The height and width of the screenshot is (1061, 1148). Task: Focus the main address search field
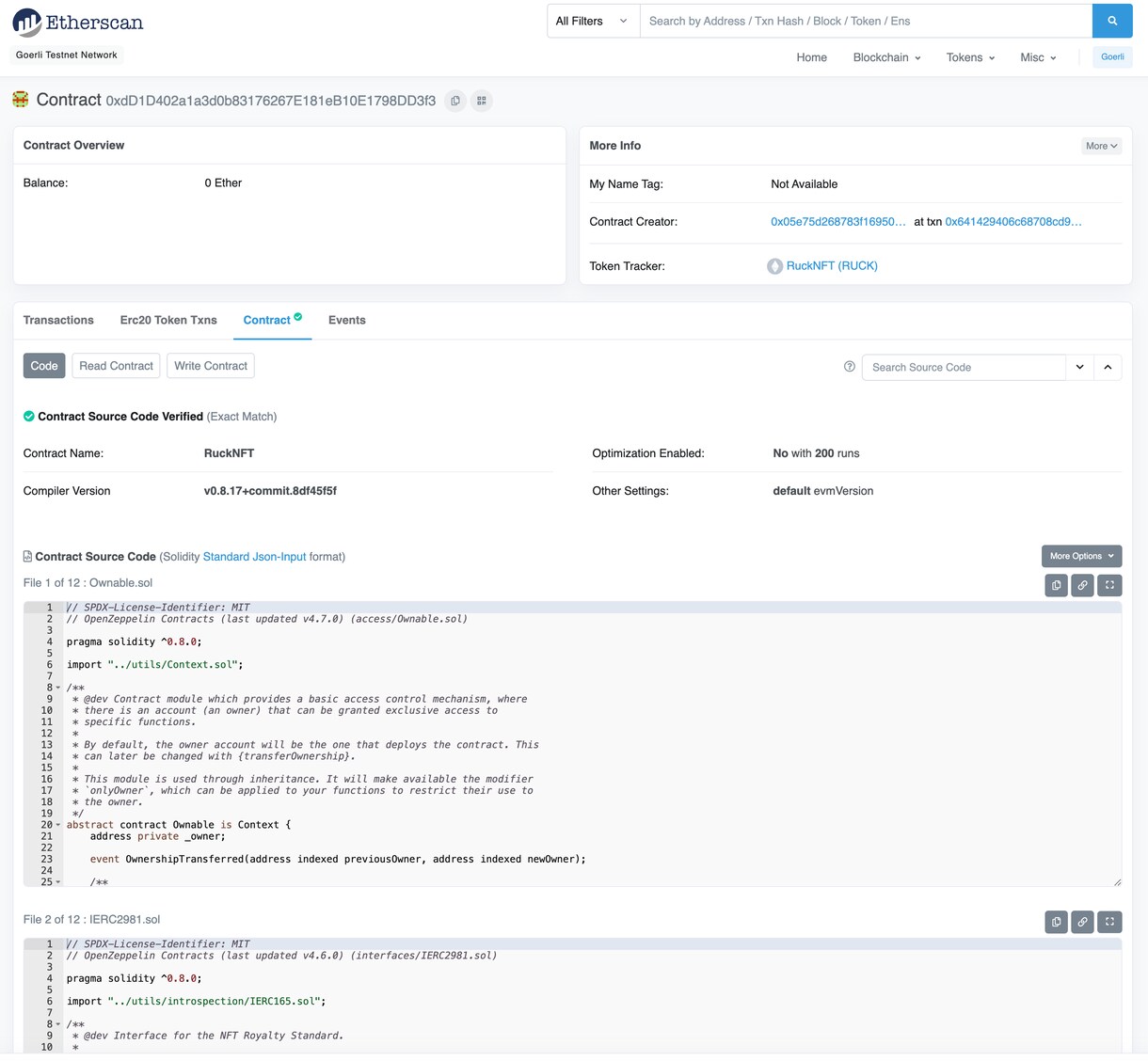pyautogui.click(x=866, y=21)
